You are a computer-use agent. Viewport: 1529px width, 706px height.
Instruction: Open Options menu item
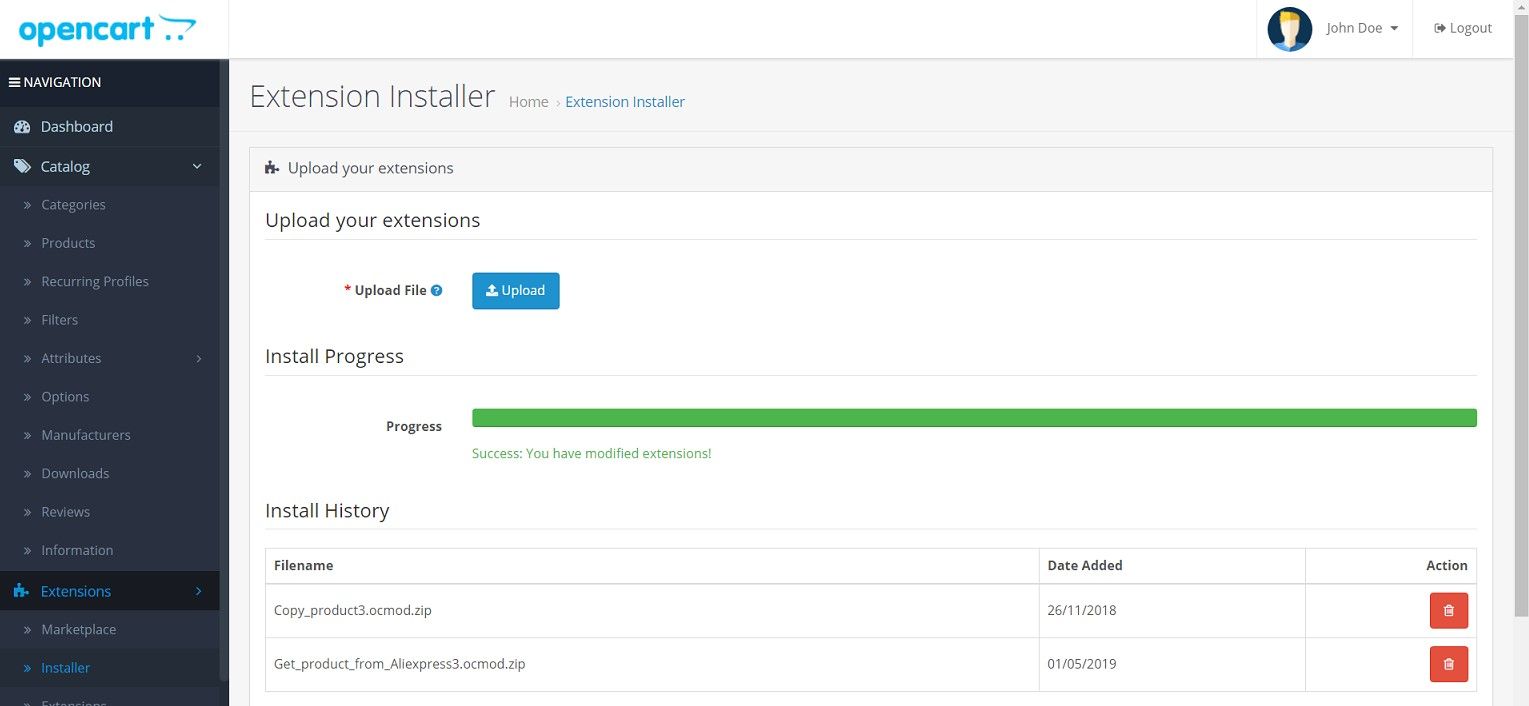(x=110, y=397)
